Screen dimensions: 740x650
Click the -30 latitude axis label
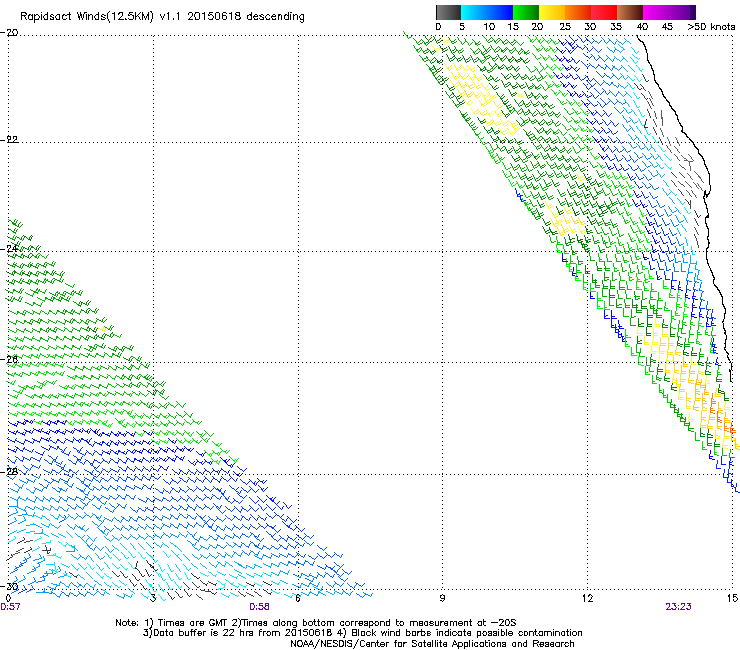[x=9, y=586]
